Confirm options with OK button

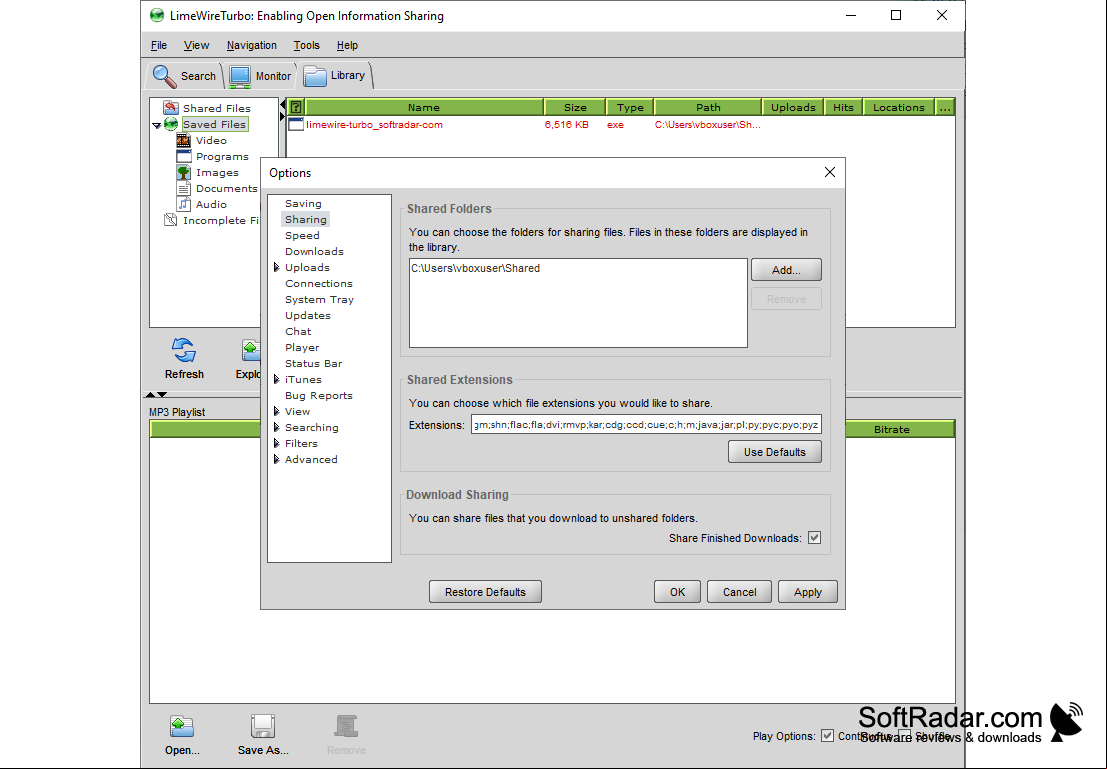click(677, 592)
